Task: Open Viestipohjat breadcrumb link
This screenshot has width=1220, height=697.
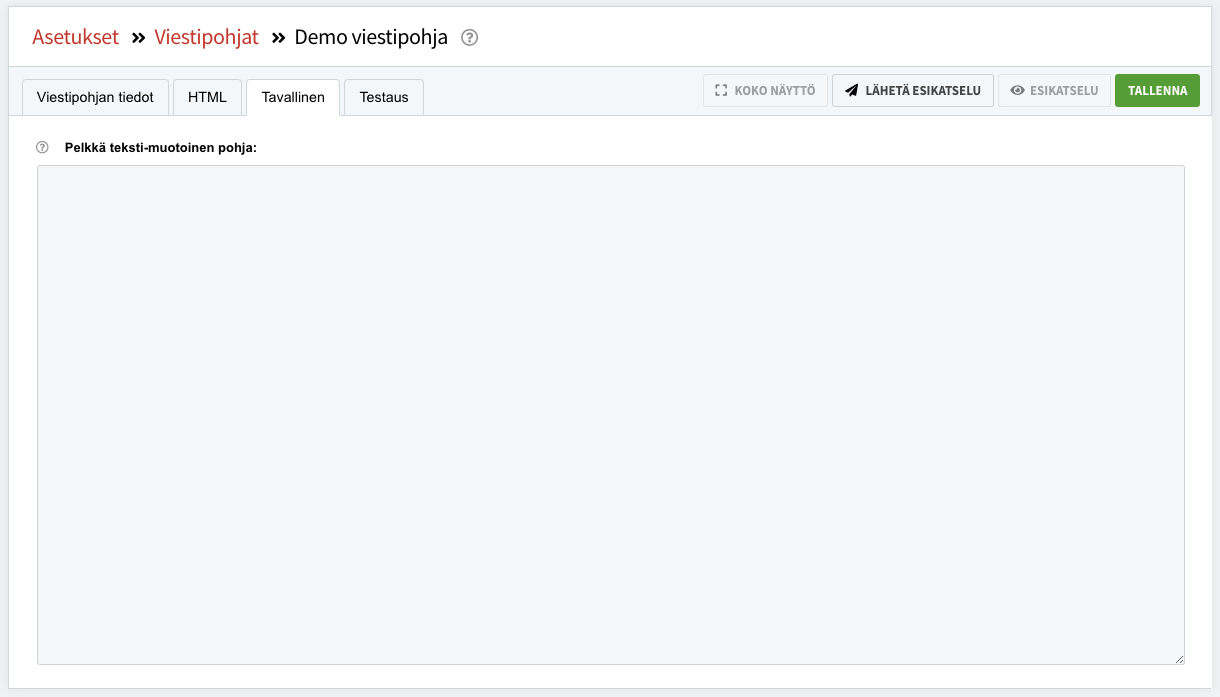Action: coord(206,37)
